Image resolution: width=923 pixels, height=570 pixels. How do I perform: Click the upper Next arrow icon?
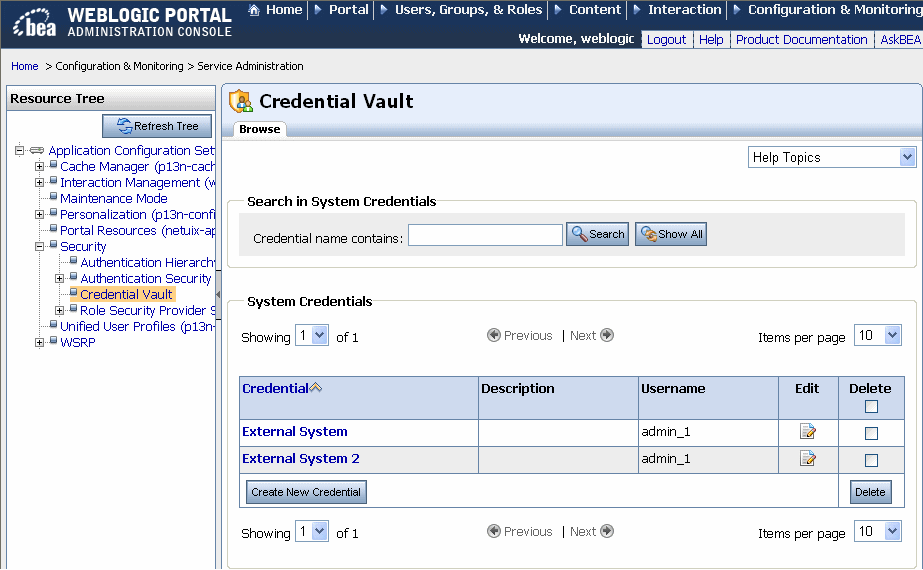point(607,335)
